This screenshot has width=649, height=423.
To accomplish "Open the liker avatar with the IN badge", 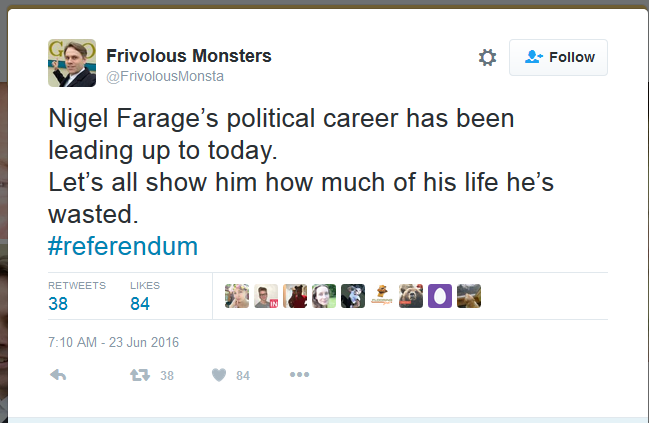I will coord(266,296).
